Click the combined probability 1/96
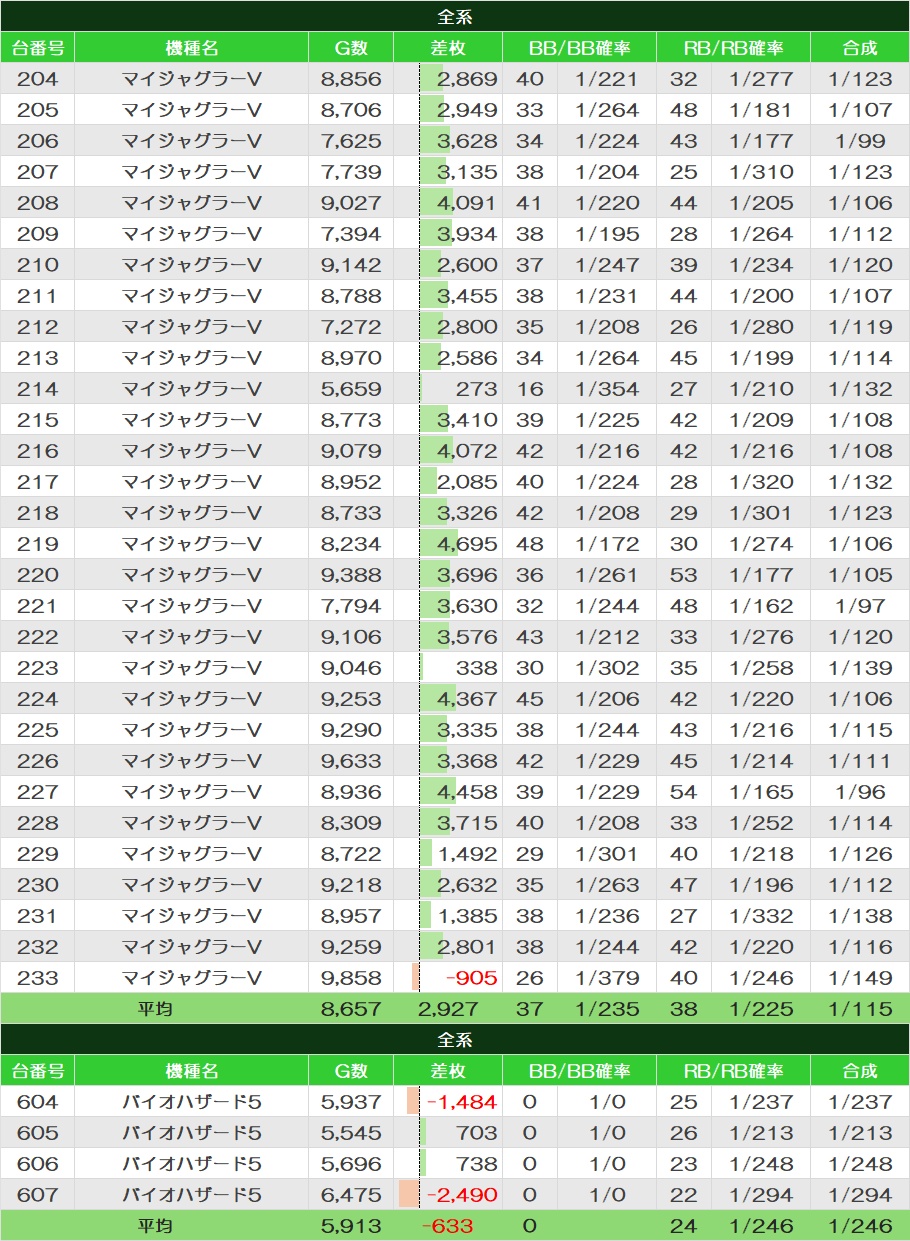This screenshot has height=1241, width=910. (860, 792)
